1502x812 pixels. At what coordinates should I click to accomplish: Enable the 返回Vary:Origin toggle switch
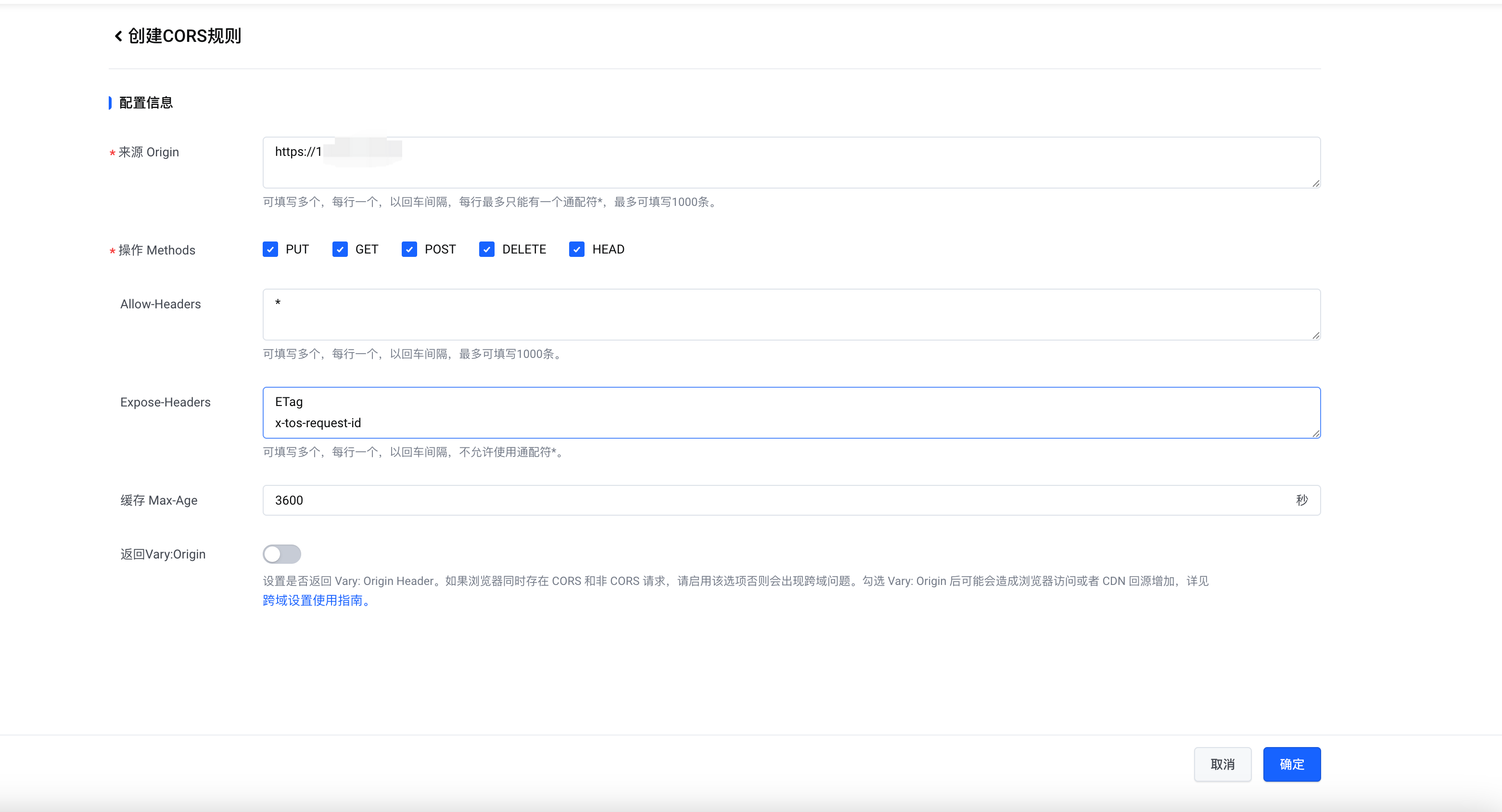coord(281,554)
